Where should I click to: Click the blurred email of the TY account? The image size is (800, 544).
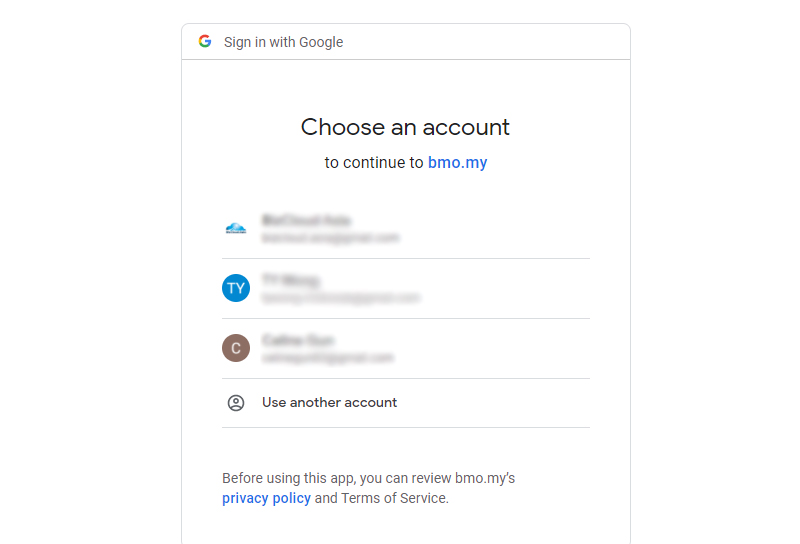tap(340, 298)
